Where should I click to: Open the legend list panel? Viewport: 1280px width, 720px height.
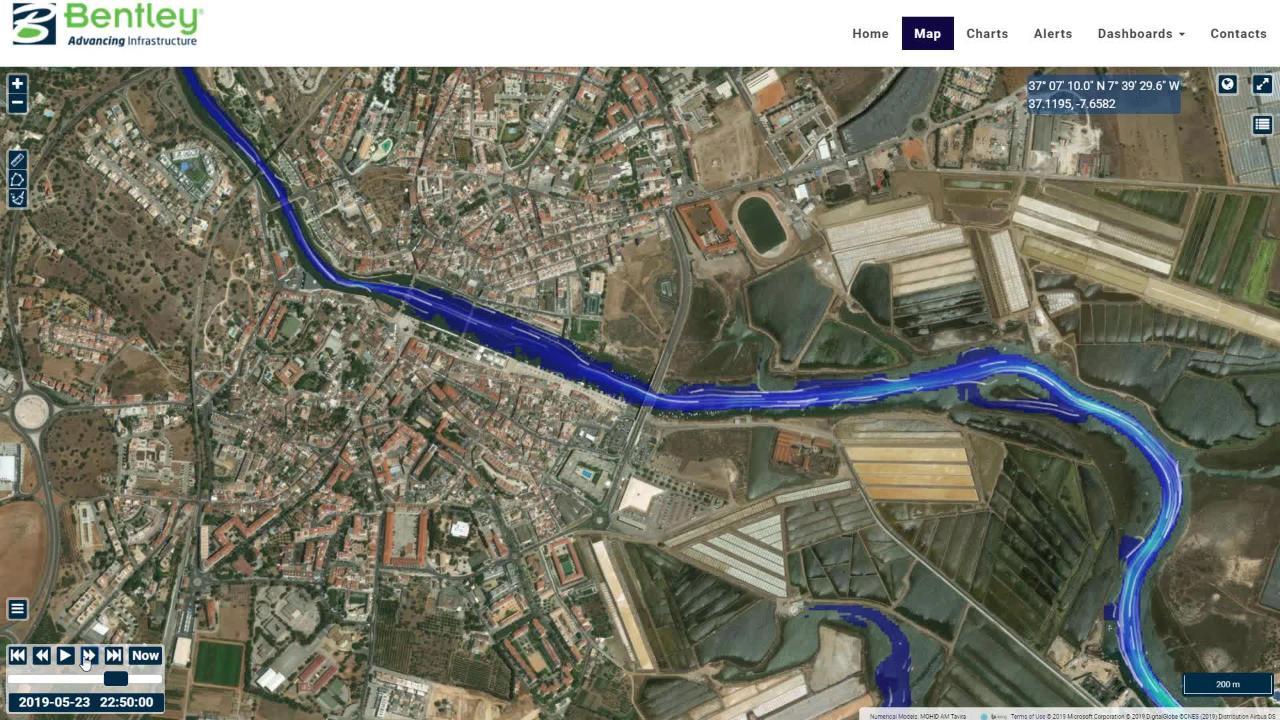tap(1262, 124)
